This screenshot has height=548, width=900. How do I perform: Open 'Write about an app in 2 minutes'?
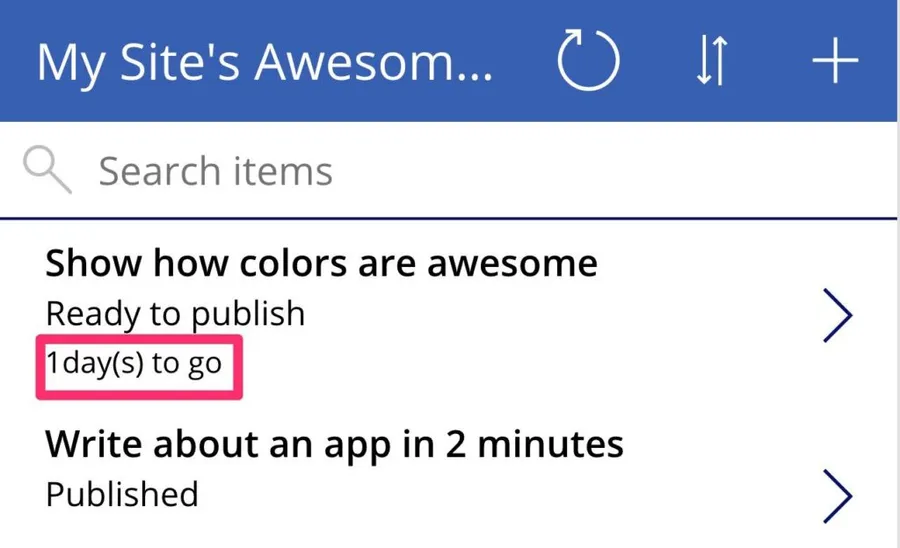pos(335,443)
